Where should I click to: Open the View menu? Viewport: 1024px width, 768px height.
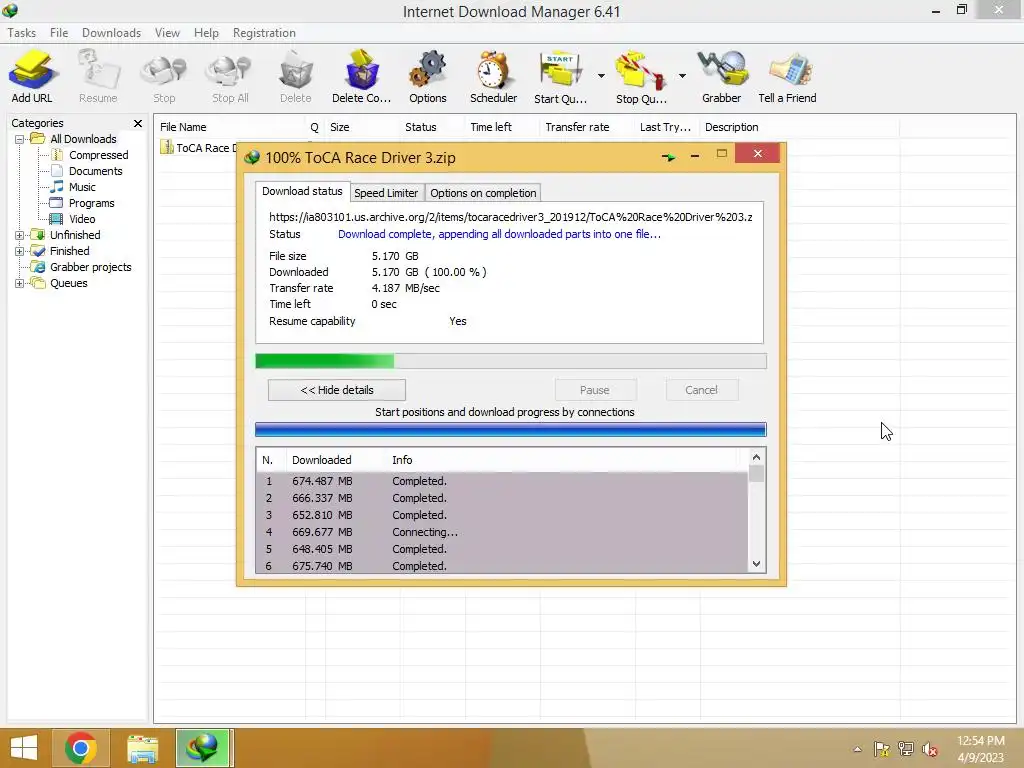167,33
